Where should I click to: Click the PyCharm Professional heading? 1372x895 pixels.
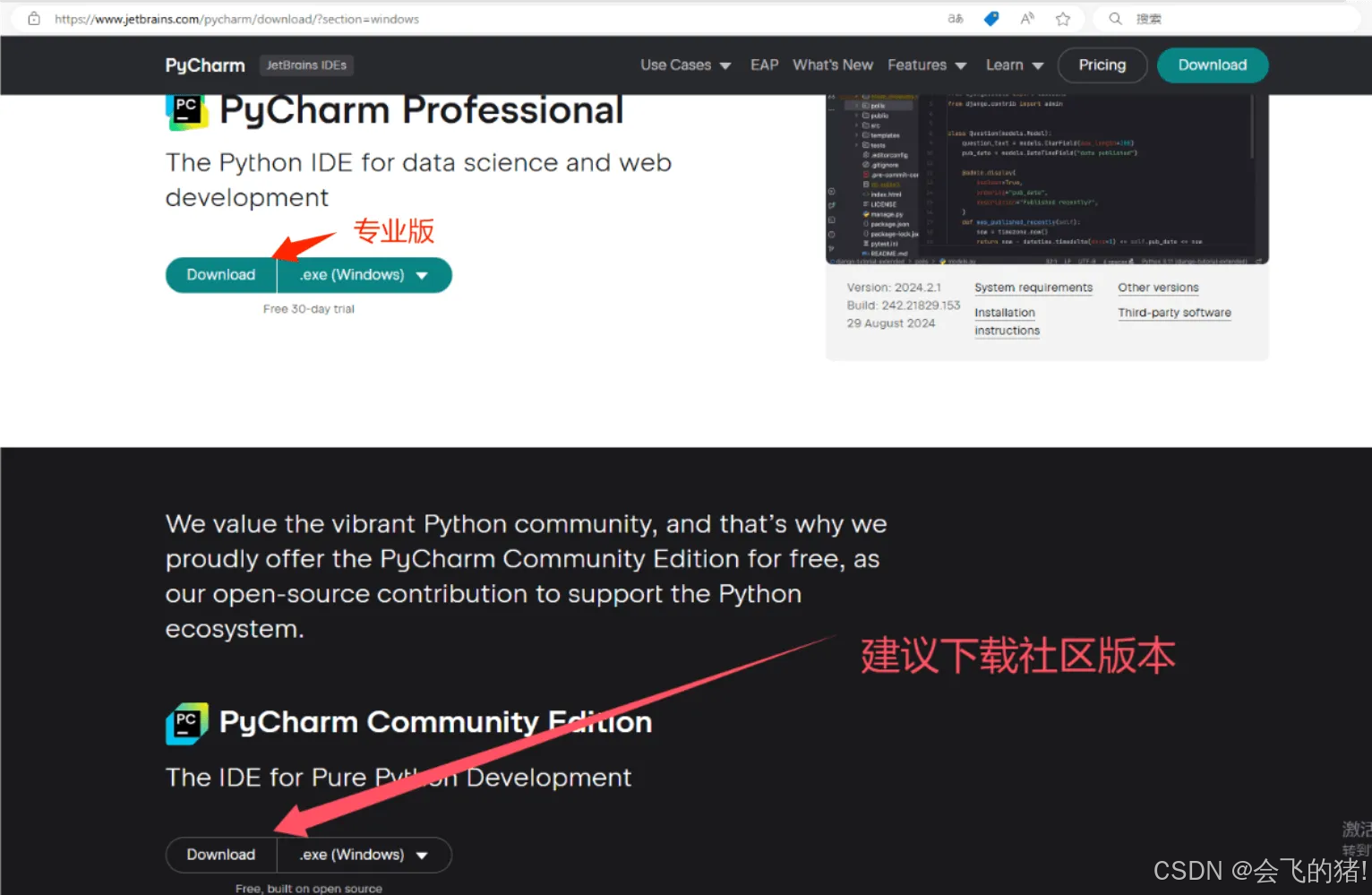click(x=422, y=111)
